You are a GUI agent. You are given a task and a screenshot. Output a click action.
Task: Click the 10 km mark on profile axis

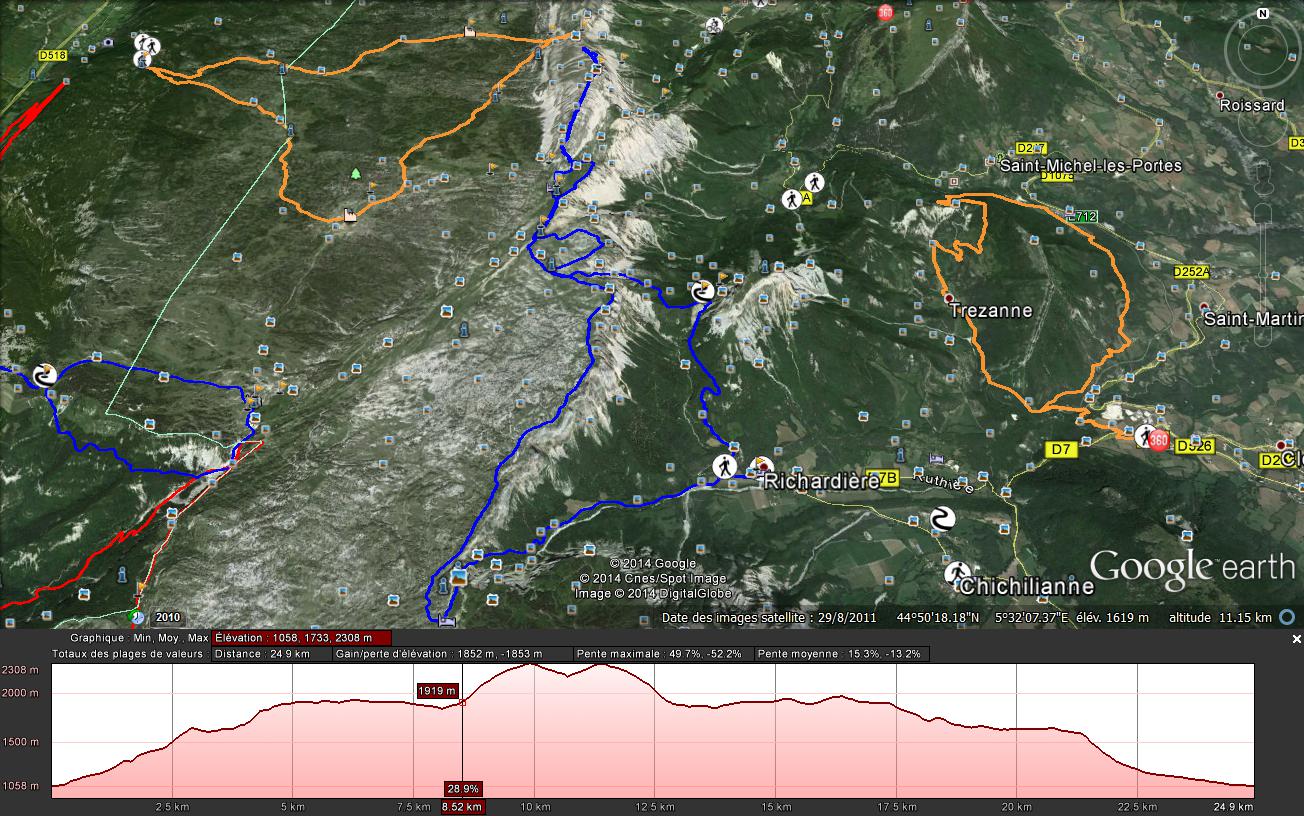coord(535,806)
